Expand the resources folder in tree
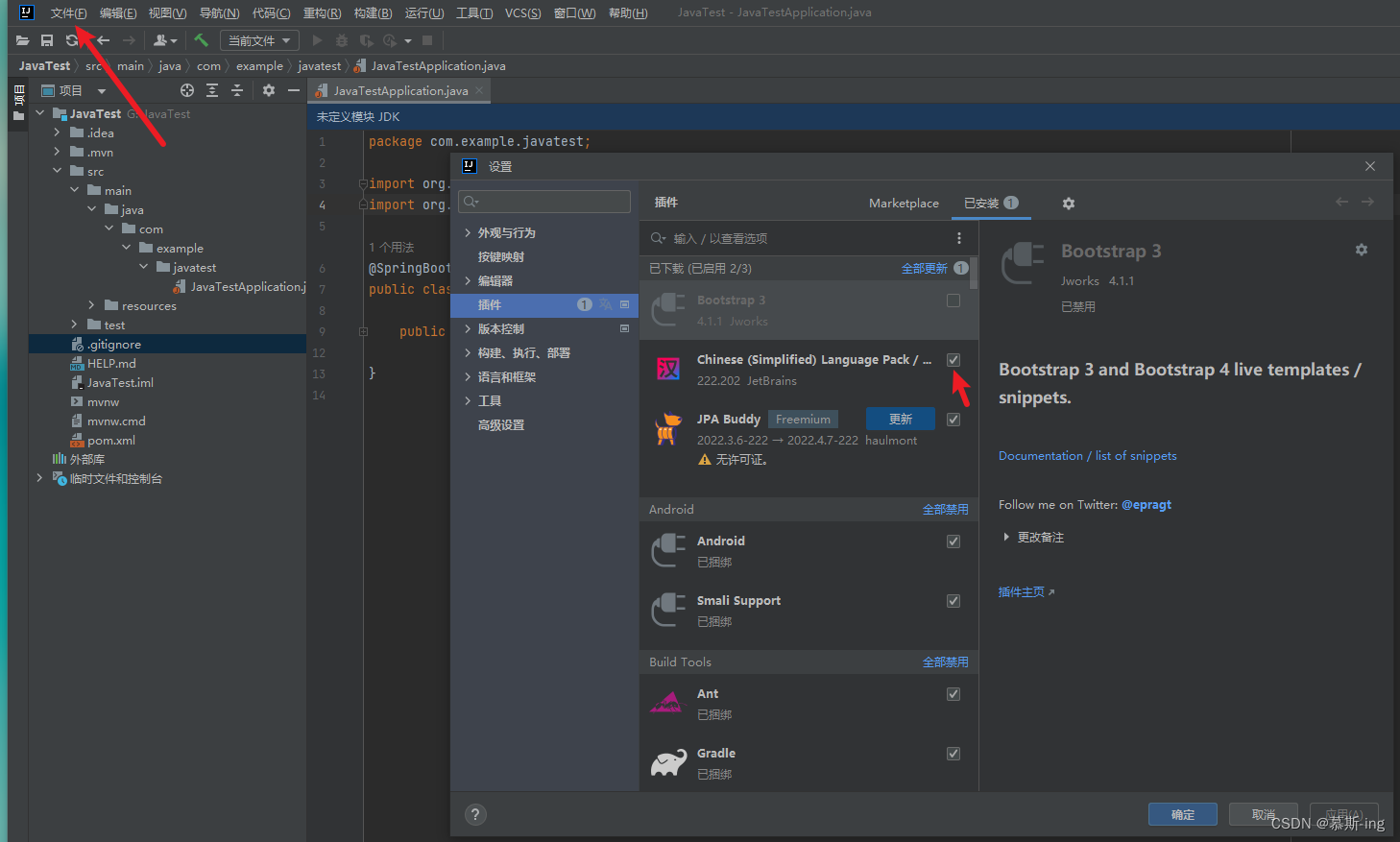The width and height of the screenshot is (1400, 842). tap(91, 305)
